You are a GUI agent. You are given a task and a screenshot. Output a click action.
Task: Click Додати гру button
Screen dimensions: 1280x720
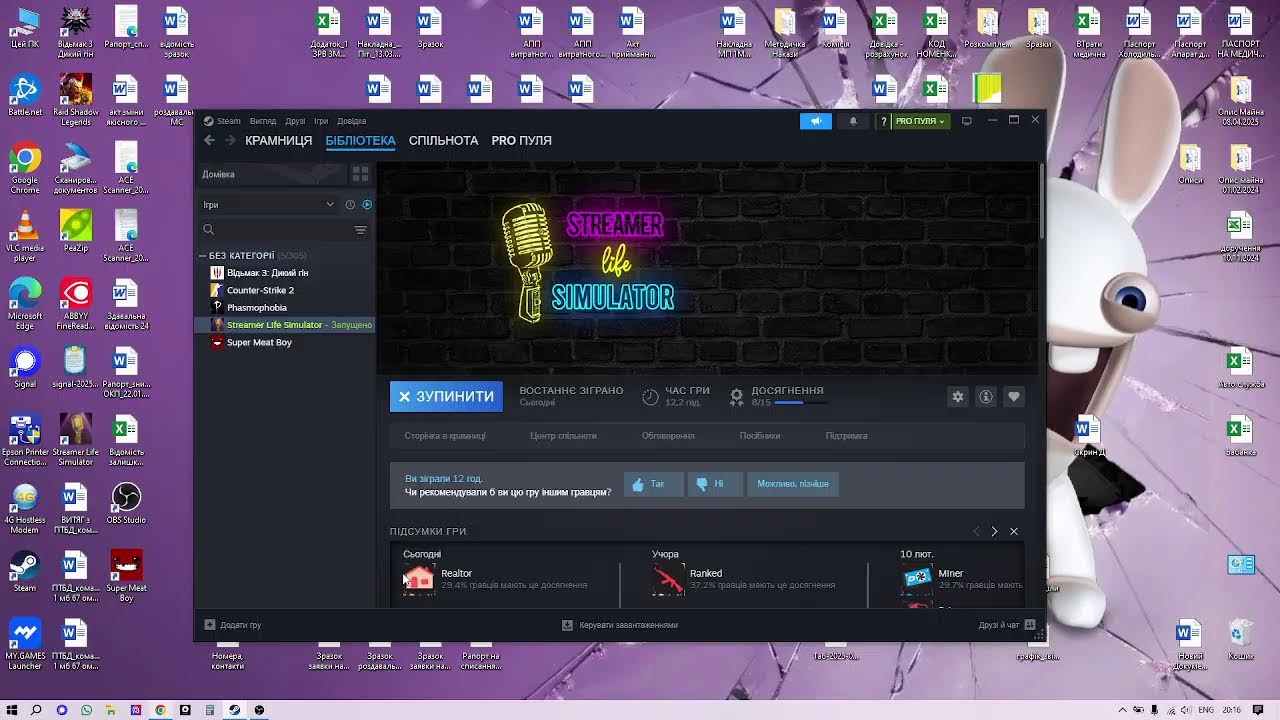coord(233,625)
